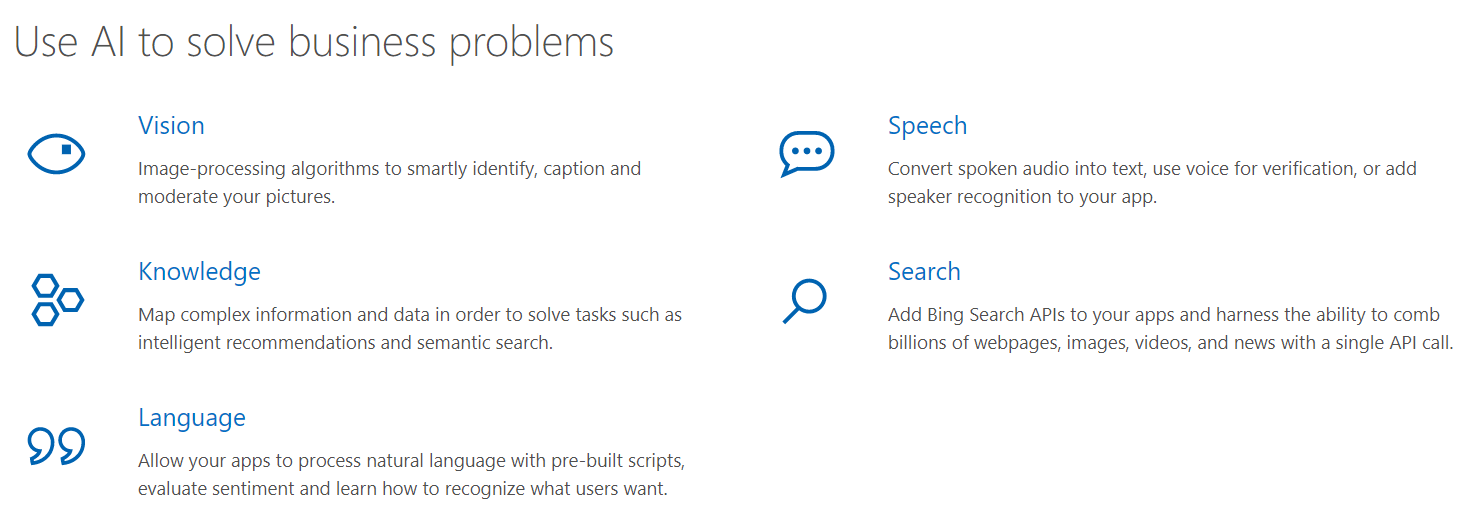Go to the Knowledge heading link

(x=199, y=272)
